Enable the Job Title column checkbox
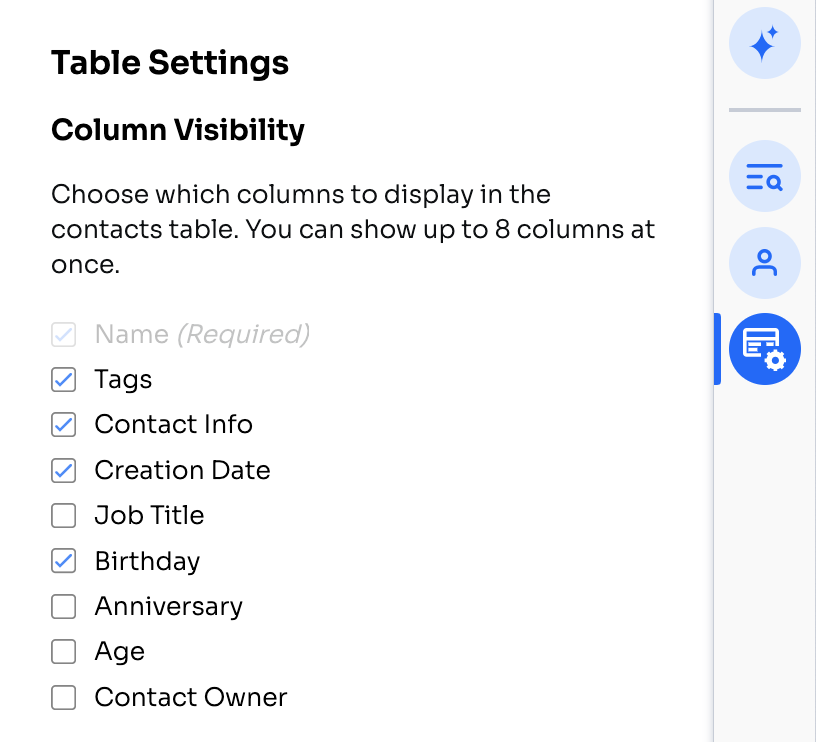This screenshot has width=816, height=742. pyautogui.click(x=63, y=516)
